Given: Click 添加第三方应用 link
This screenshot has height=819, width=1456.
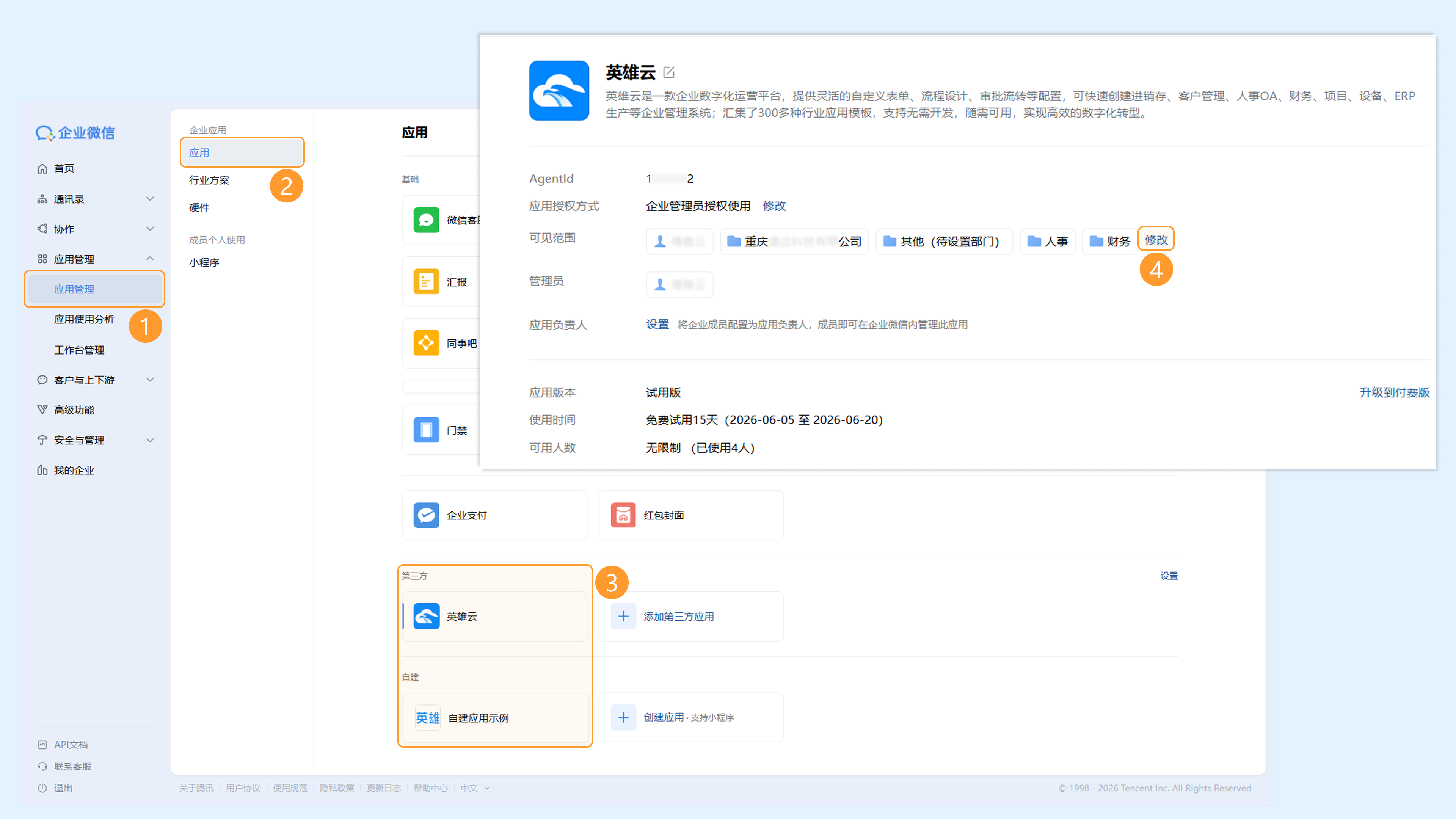Looking at the screenshot, I should pyautogui.click(x=679, y=617).
